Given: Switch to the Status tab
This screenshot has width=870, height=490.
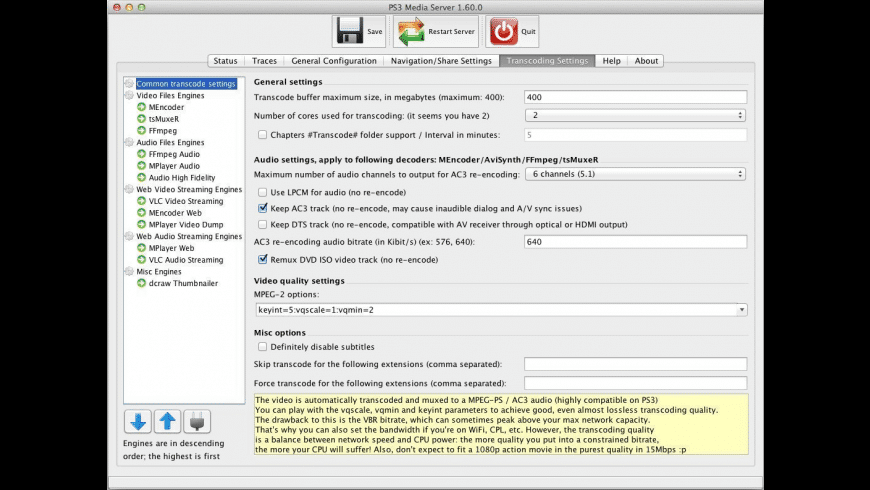Looking at the screenshot, I should (225, 61).
